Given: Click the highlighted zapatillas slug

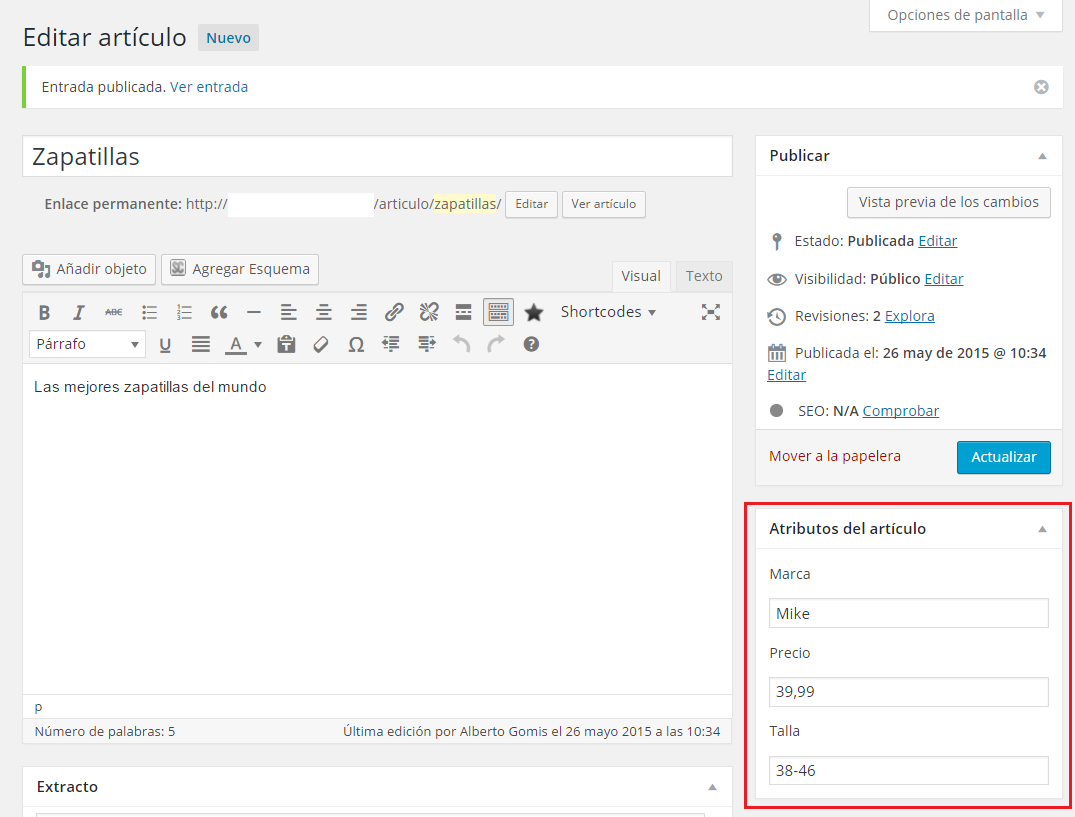Looking at the screenshot, I should [x=466, y=204].
